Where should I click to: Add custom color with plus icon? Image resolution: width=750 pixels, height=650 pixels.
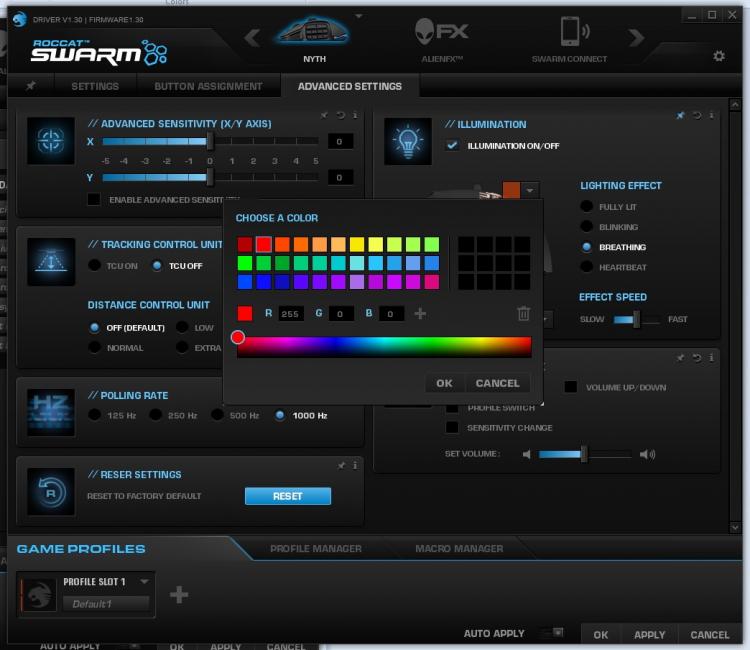pos(420,314)
